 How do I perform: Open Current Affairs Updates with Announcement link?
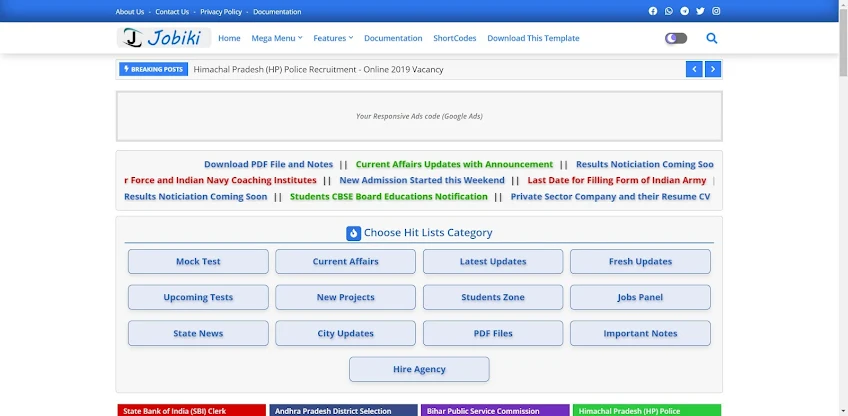pyautogui.click(x=454, y=164)
